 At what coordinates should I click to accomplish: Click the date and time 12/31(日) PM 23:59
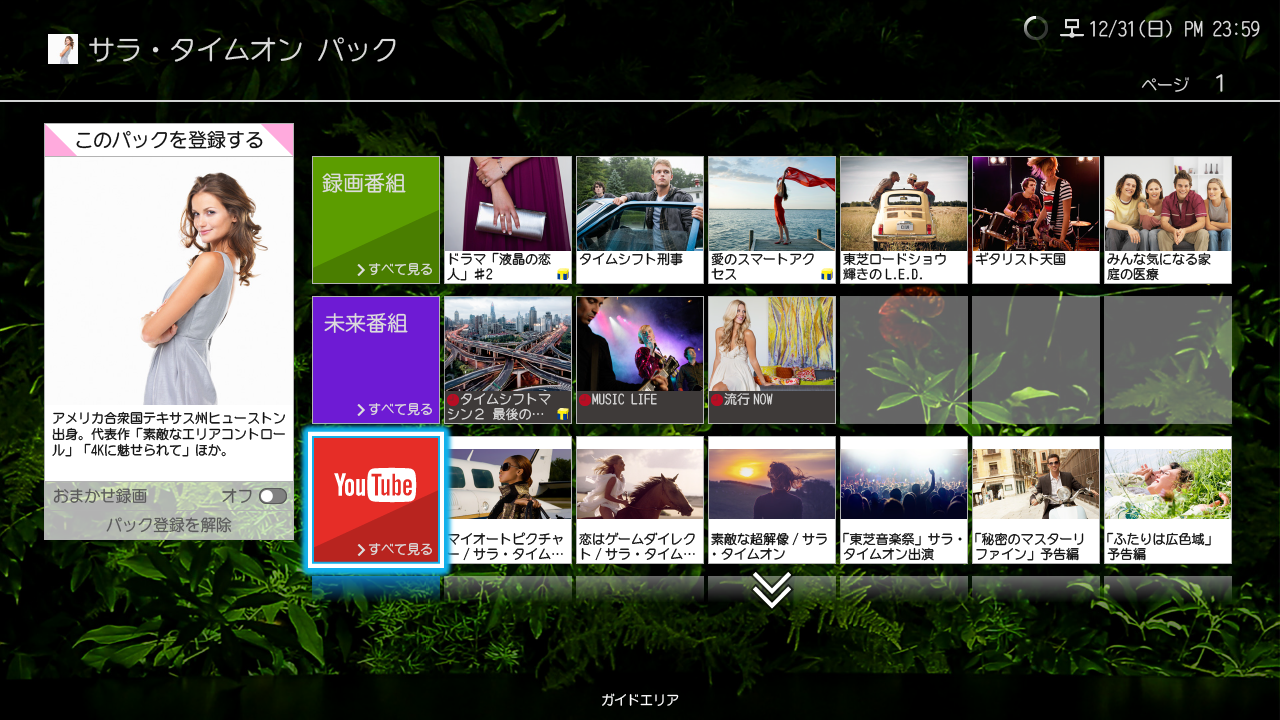coord(1174,29)
